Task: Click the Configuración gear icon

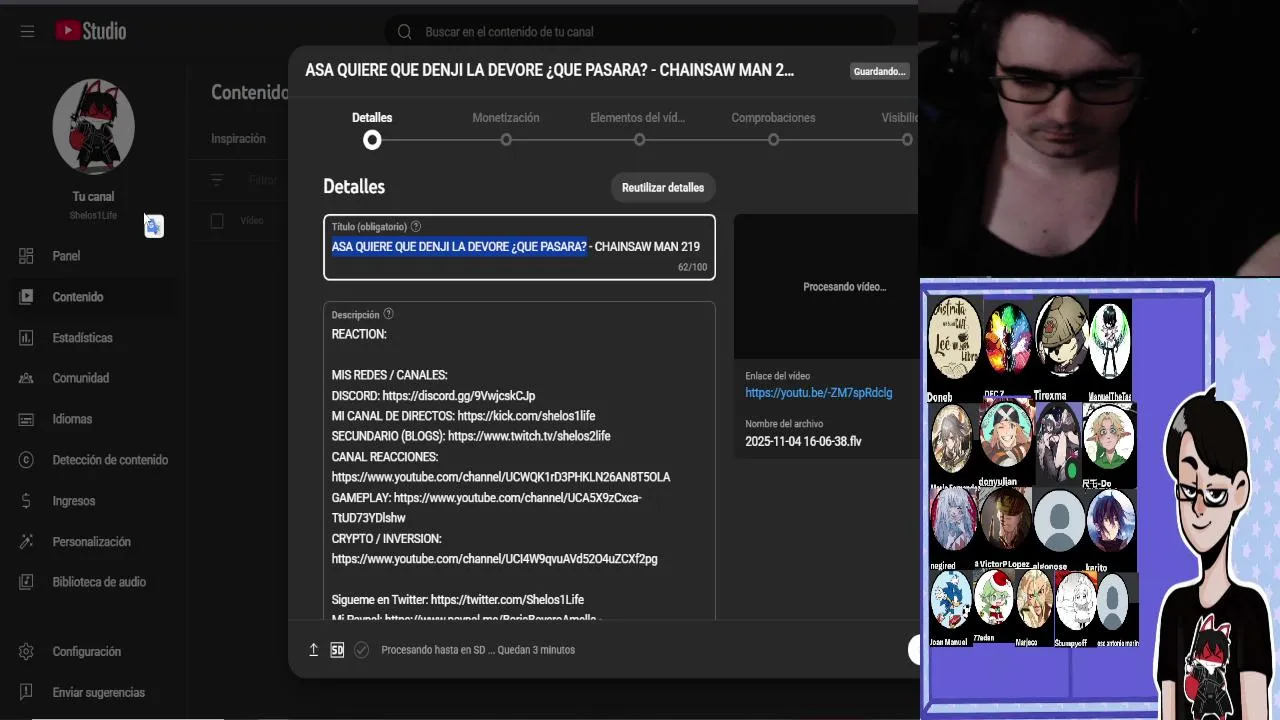Action: click(x=27, y=651)
